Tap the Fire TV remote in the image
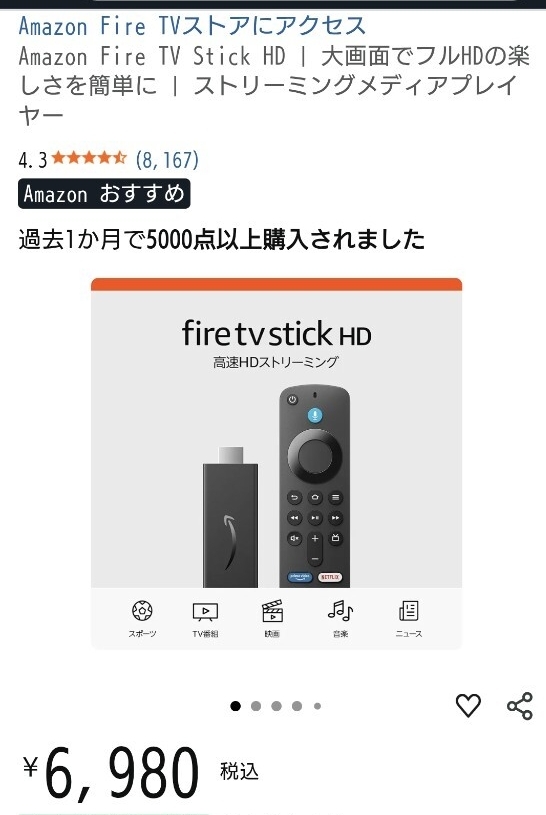This screenshot has height=815, width=546. click(x=315, y=486)
